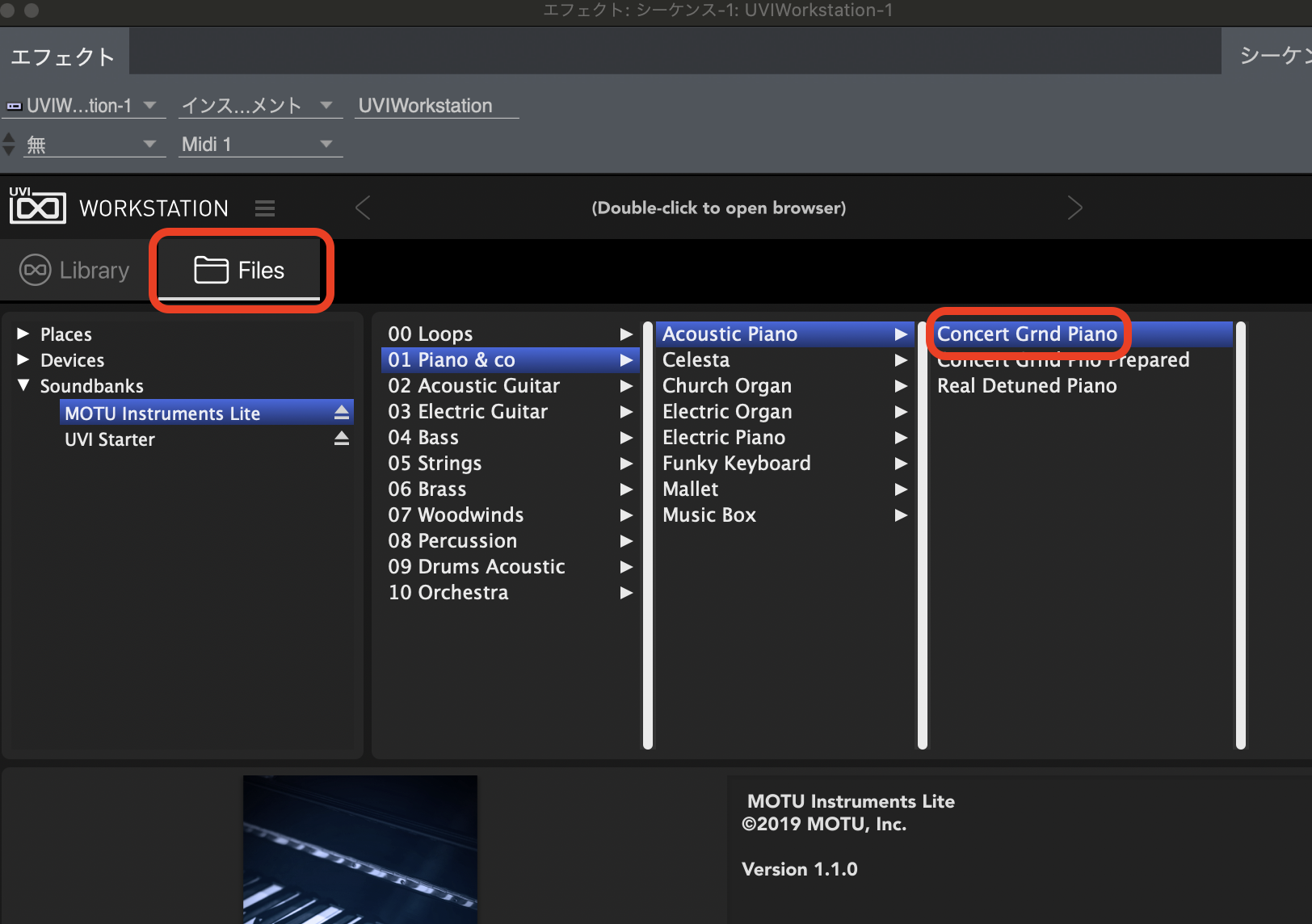Eject the UVI Starter soundbank

[x=342, y=439]
